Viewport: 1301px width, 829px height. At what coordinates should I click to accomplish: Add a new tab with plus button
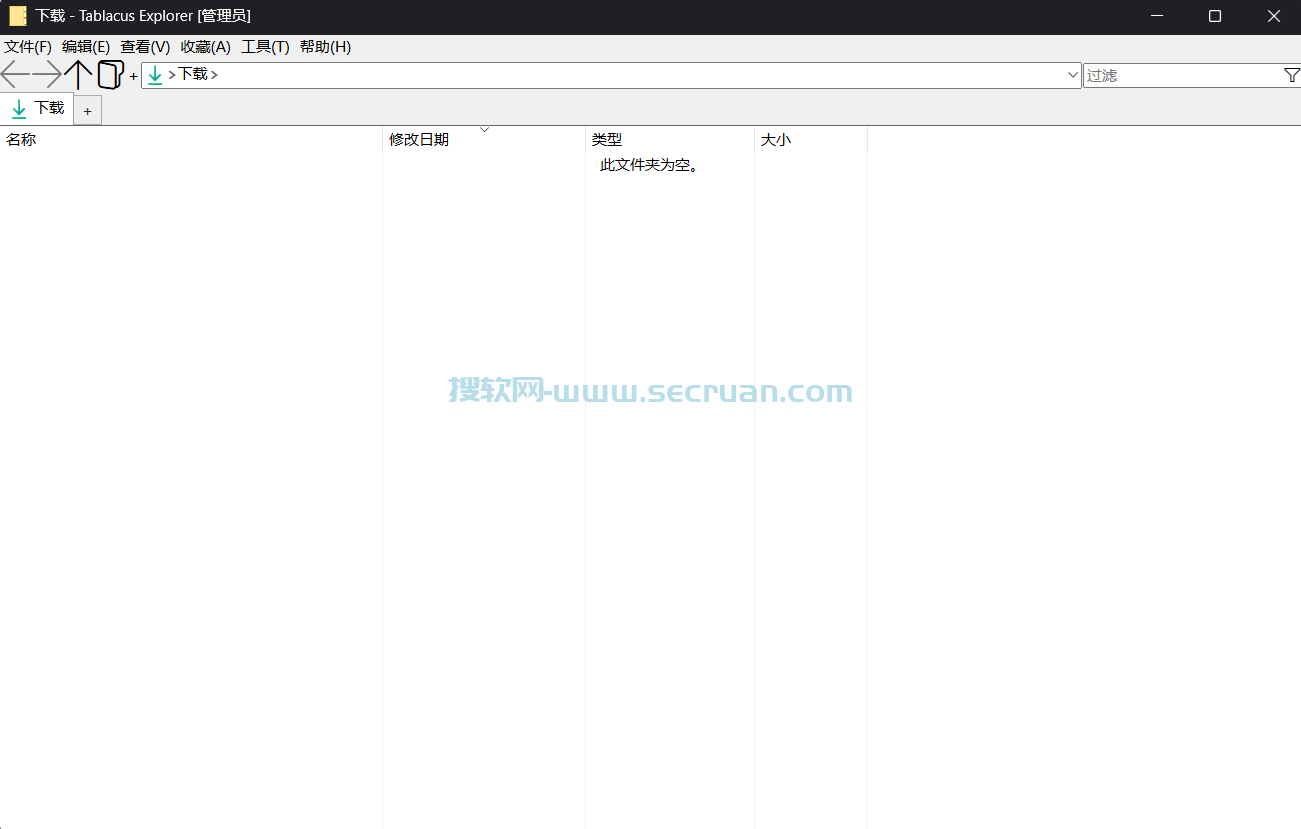coord(88,111)
